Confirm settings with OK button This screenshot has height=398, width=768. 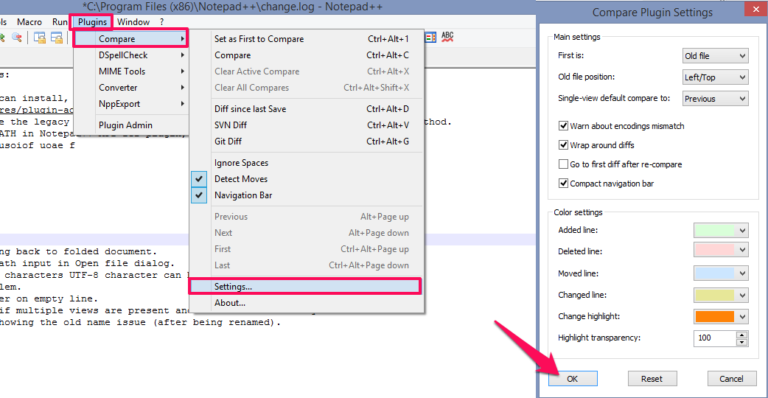click(x=573, y=378)
